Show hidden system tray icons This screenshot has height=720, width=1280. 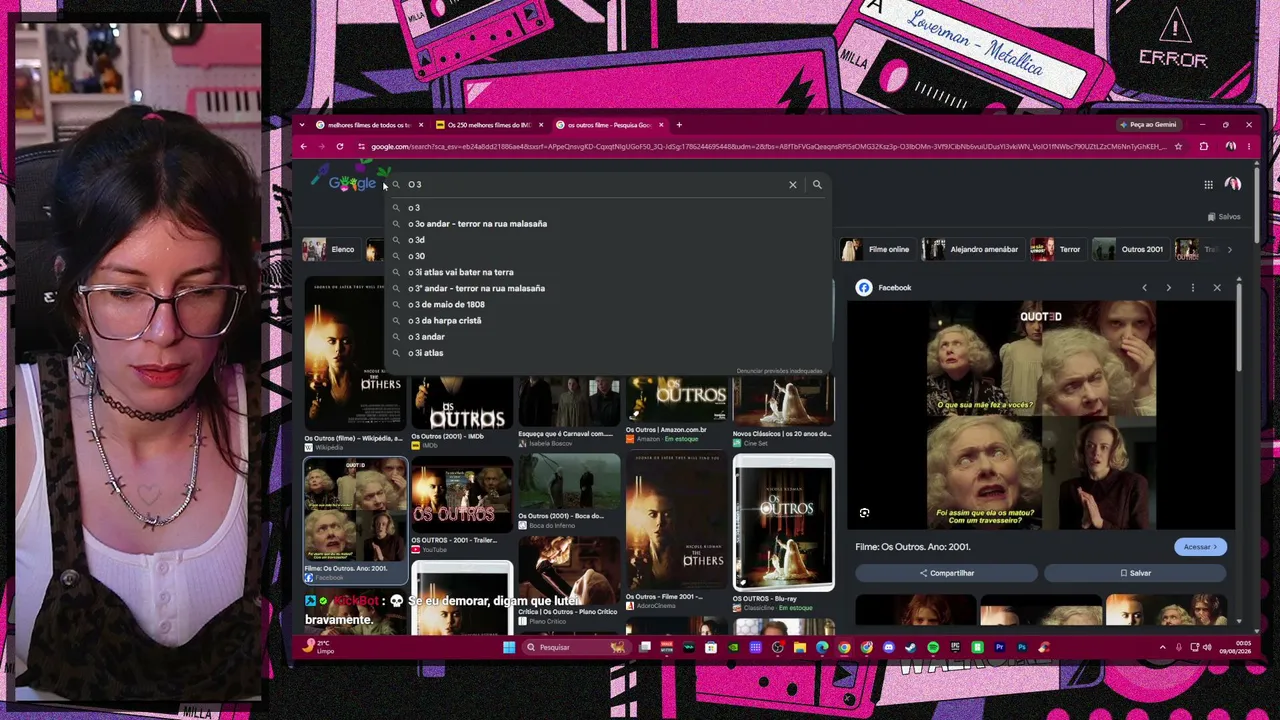pos(1162,647)
